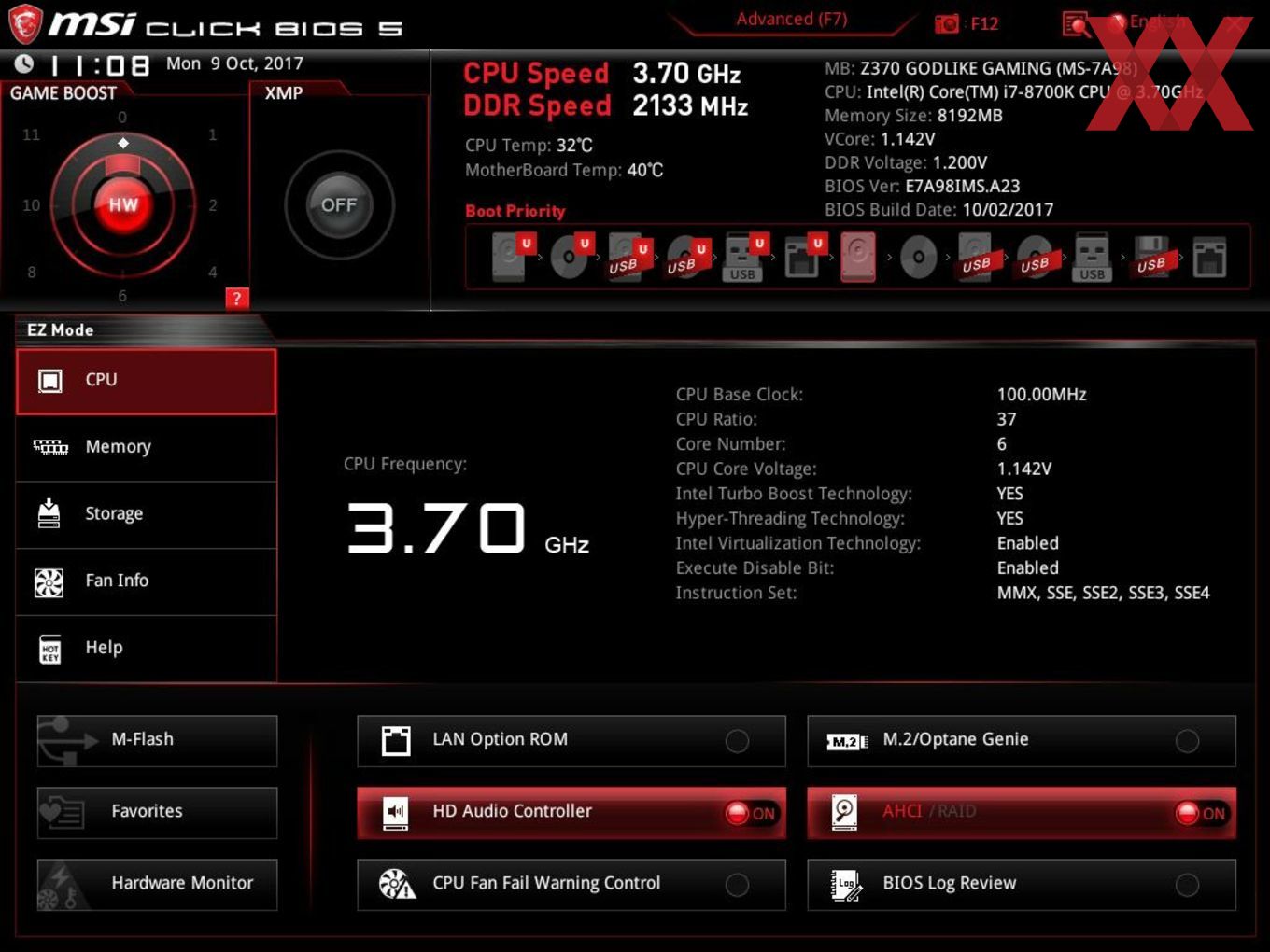Click the Execute Disable Bit Enabled value
Viewport: 1270px width, 952px height.
[1027, 567]
